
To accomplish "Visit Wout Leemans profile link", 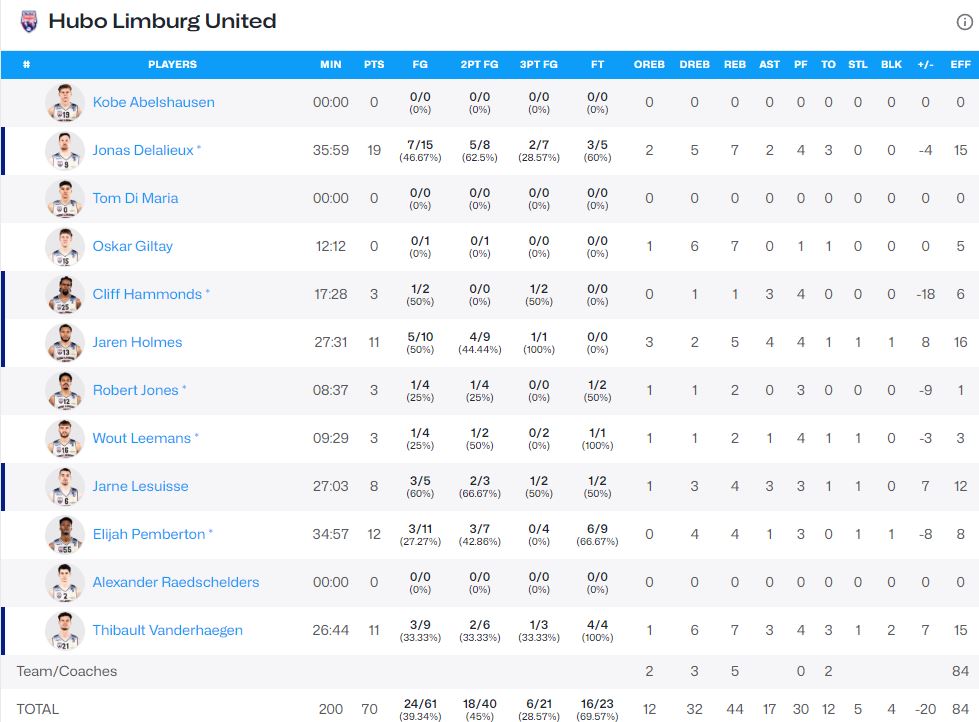I will click(141, 438).
